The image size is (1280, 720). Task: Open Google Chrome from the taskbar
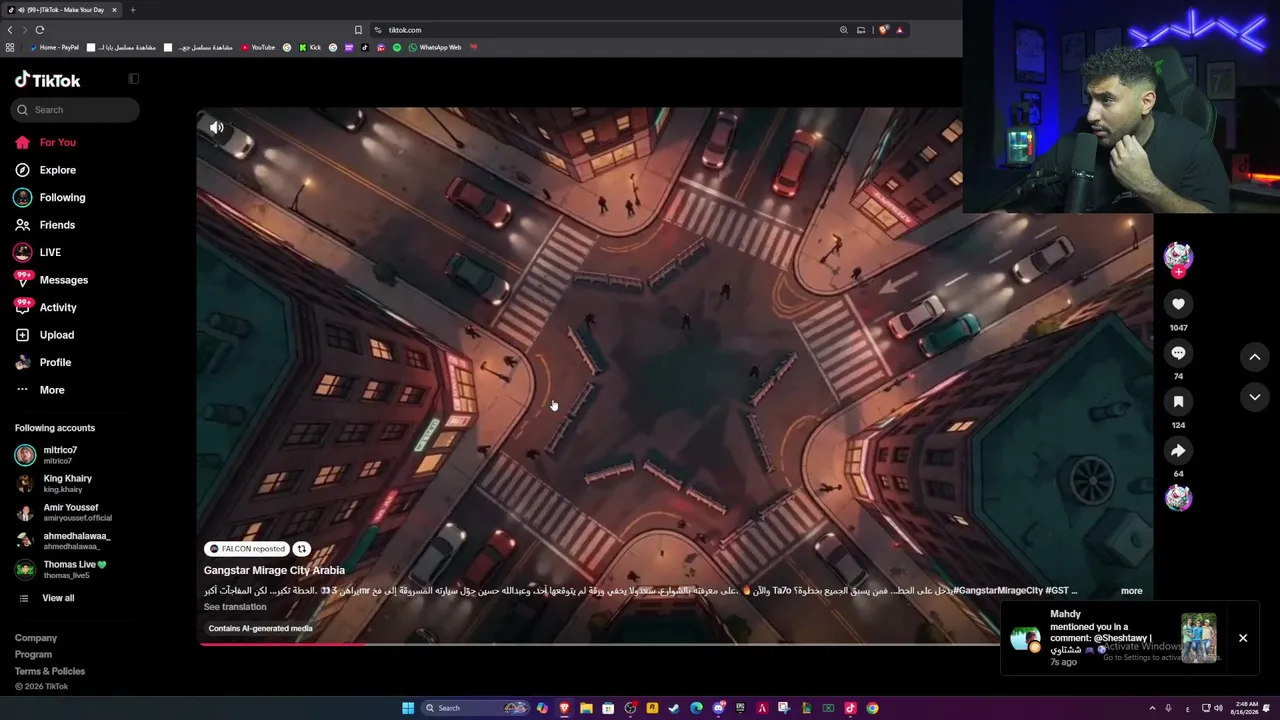872,708
